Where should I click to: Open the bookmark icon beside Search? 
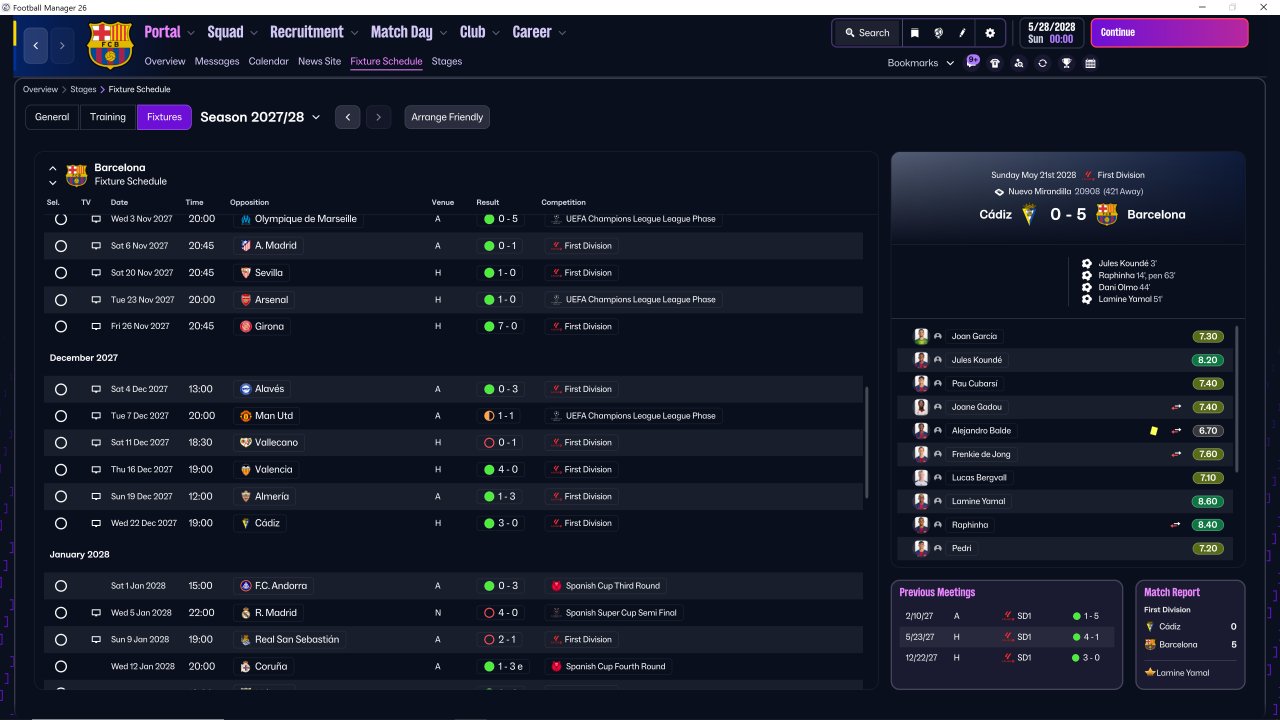pos(914,33)
